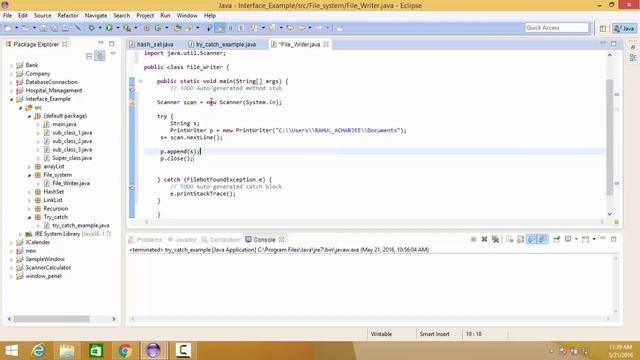Toggle Show Console on standard error change
The width and height of the screenshot is (640, 360).
[542, 239]
